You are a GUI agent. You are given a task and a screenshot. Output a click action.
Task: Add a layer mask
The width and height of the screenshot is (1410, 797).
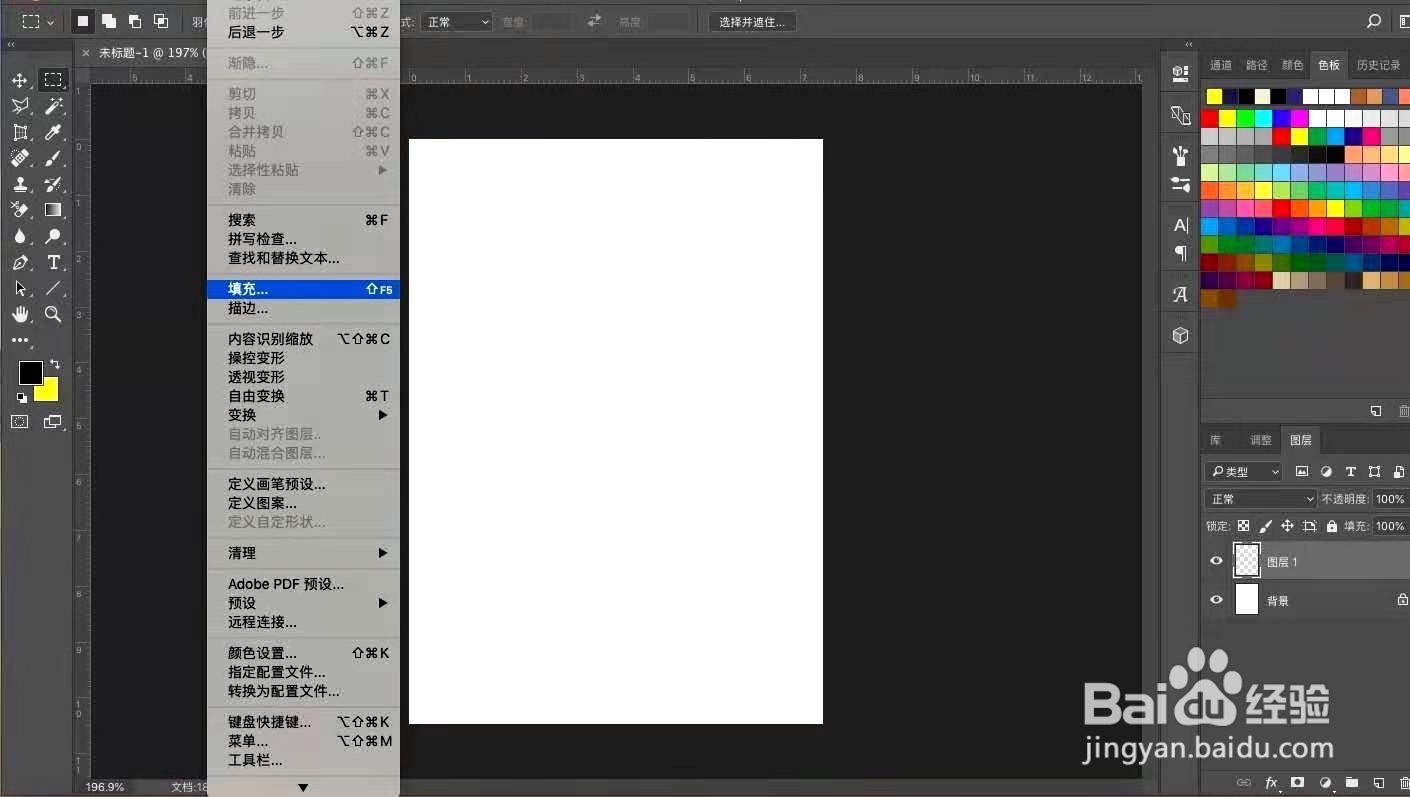1298,783
